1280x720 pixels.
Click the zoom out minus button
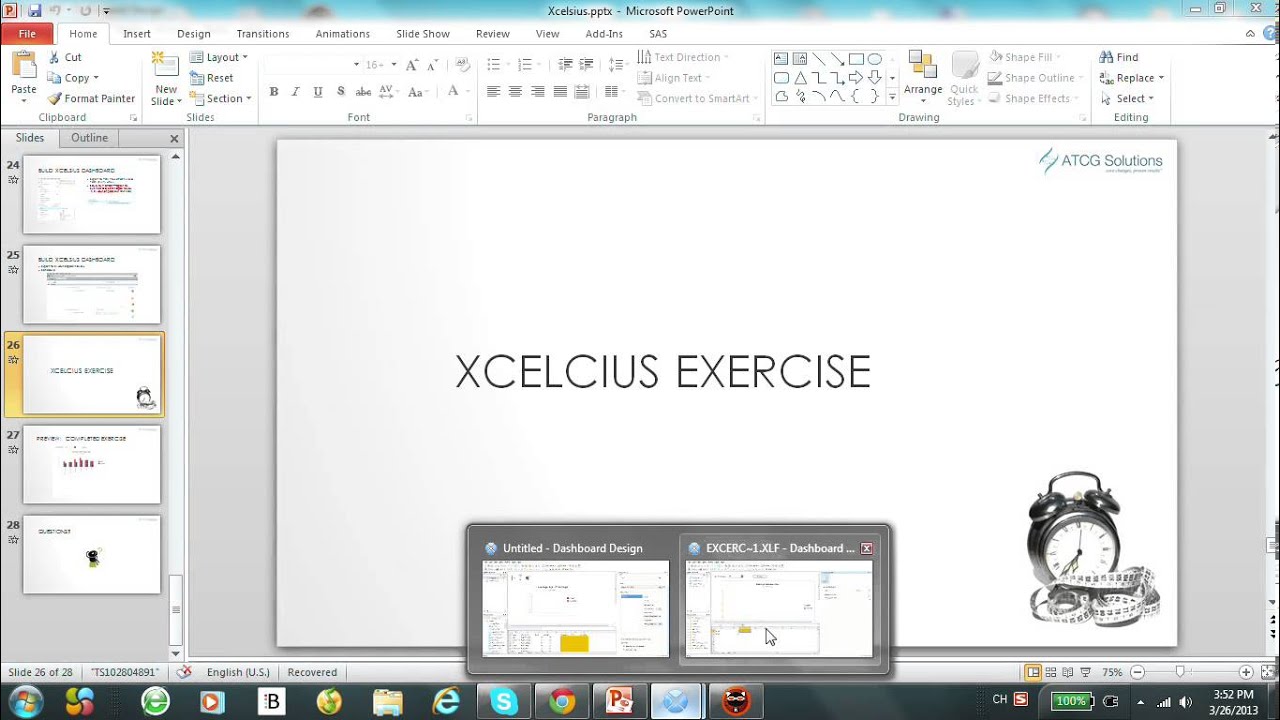[1137, 672]
